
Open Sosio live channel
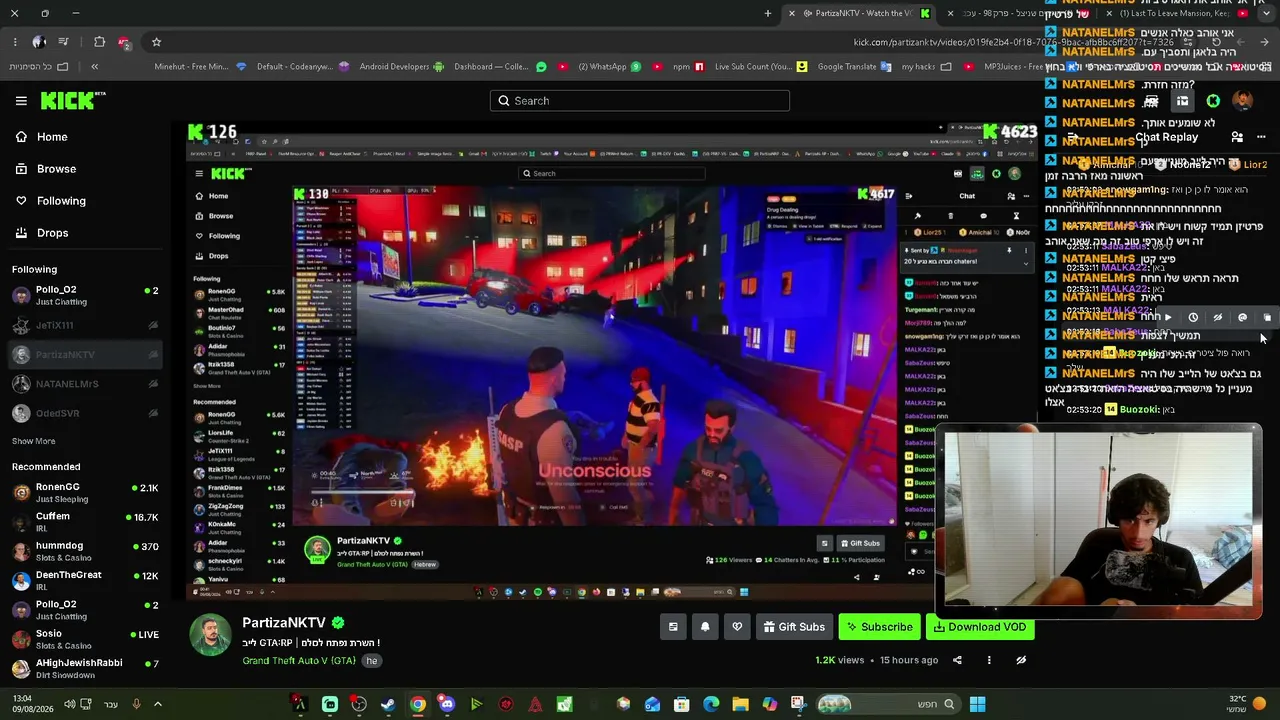(x=84, y=639)
